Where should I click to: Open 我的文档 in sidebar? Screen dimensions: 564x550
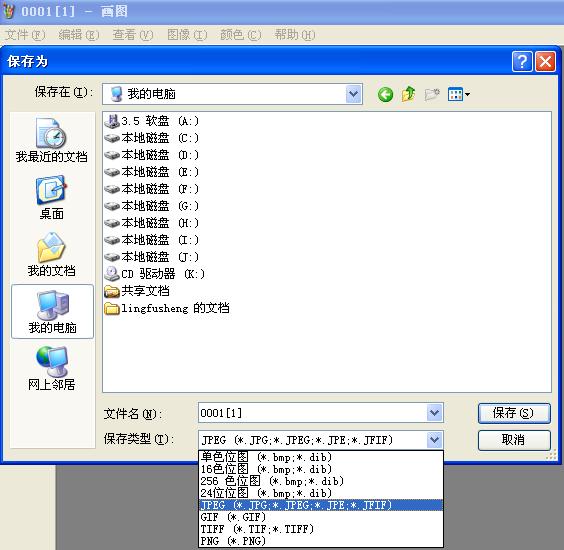51,255
